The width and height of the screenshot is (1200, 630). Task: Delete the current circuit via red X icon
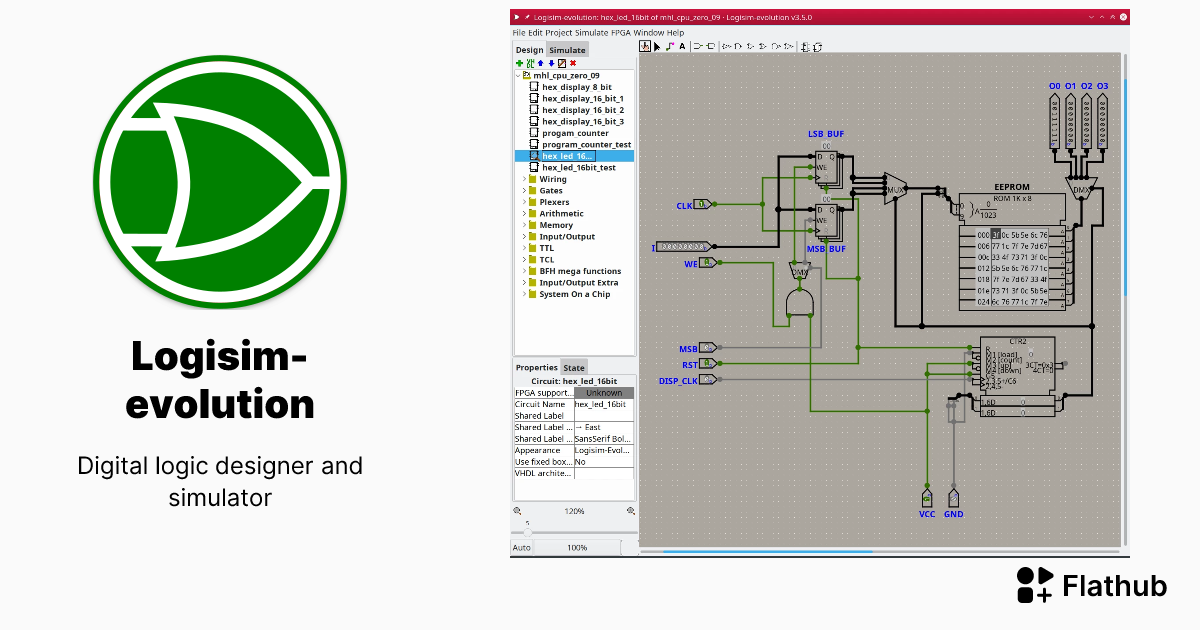coord(573,62)
